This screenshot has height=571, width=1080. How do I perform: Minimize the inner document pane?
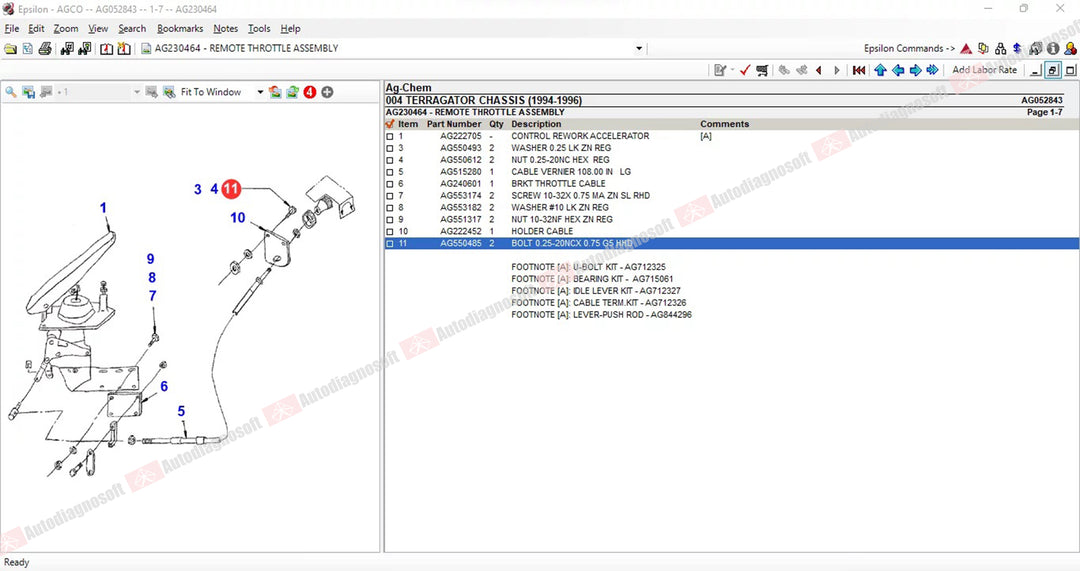tap(1035, 70)
